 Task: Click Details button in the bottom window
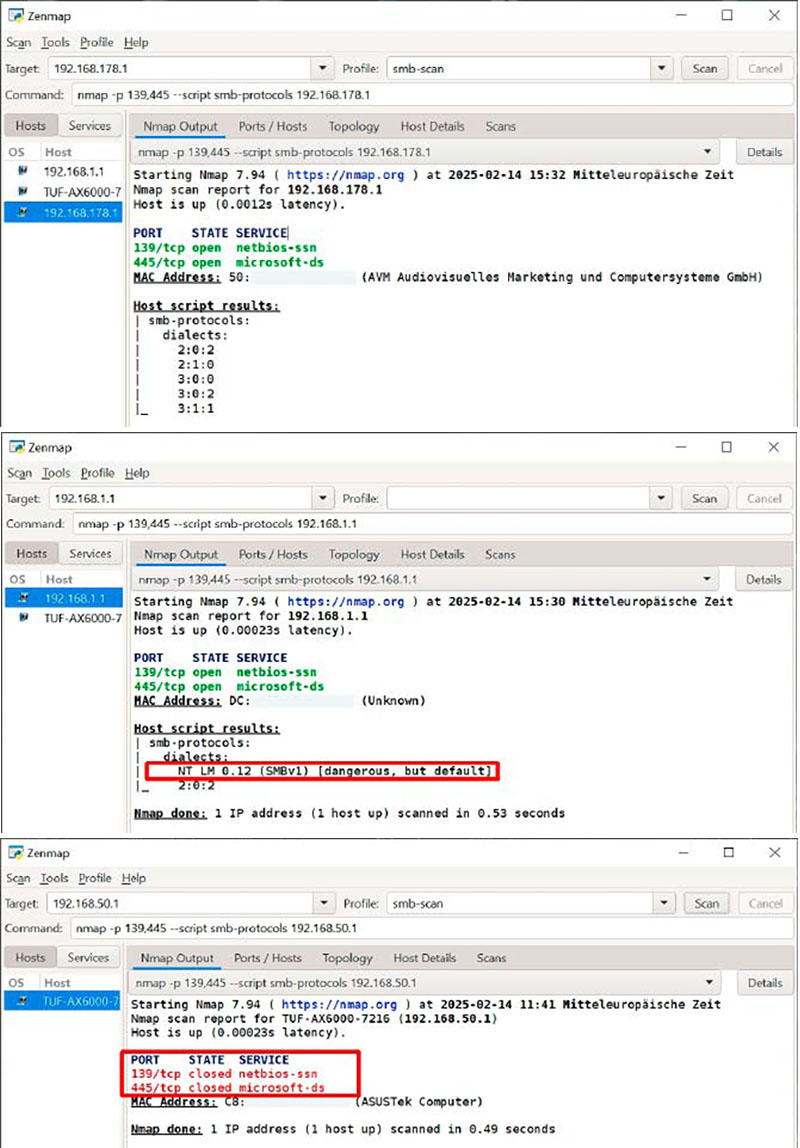coord(765,983)
